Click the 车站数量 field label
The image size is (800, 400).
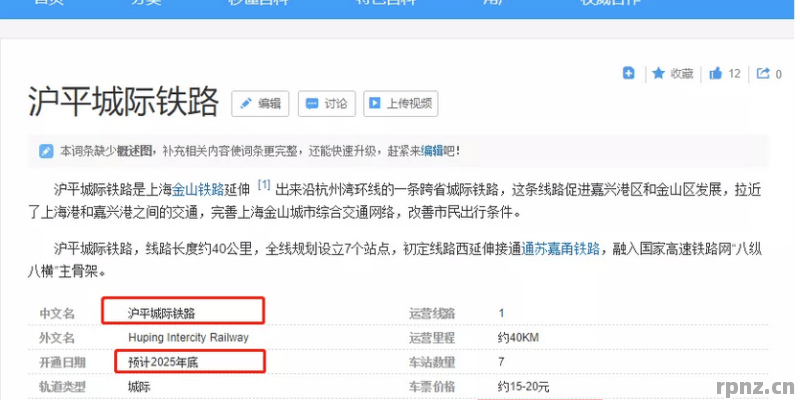pos(432,362)
